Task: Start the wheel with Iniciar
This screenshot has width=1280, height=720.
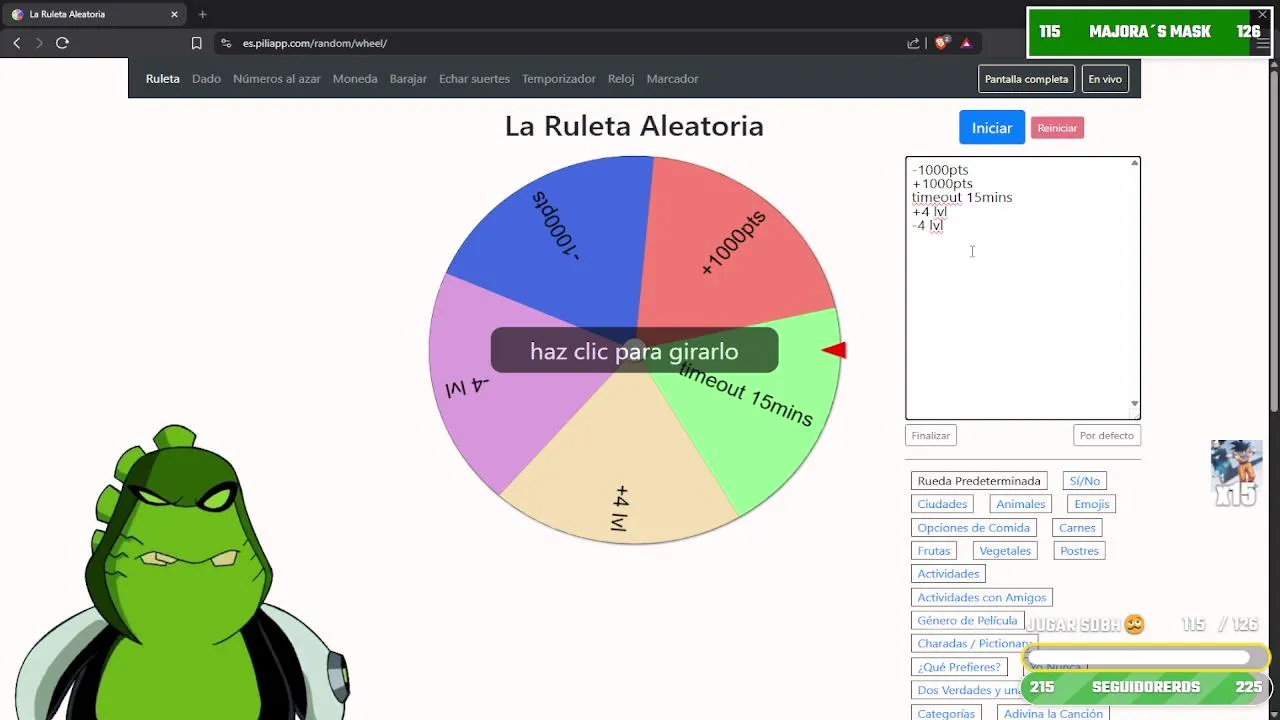Action: tap(992, 127)
